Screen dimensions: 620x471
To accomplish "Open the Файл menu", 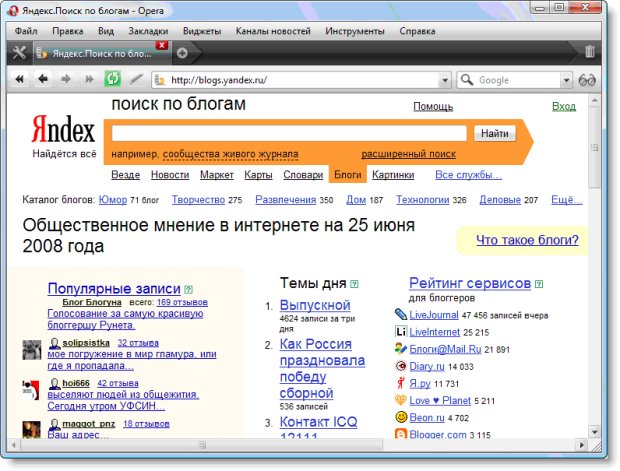I will coord(26,31).
